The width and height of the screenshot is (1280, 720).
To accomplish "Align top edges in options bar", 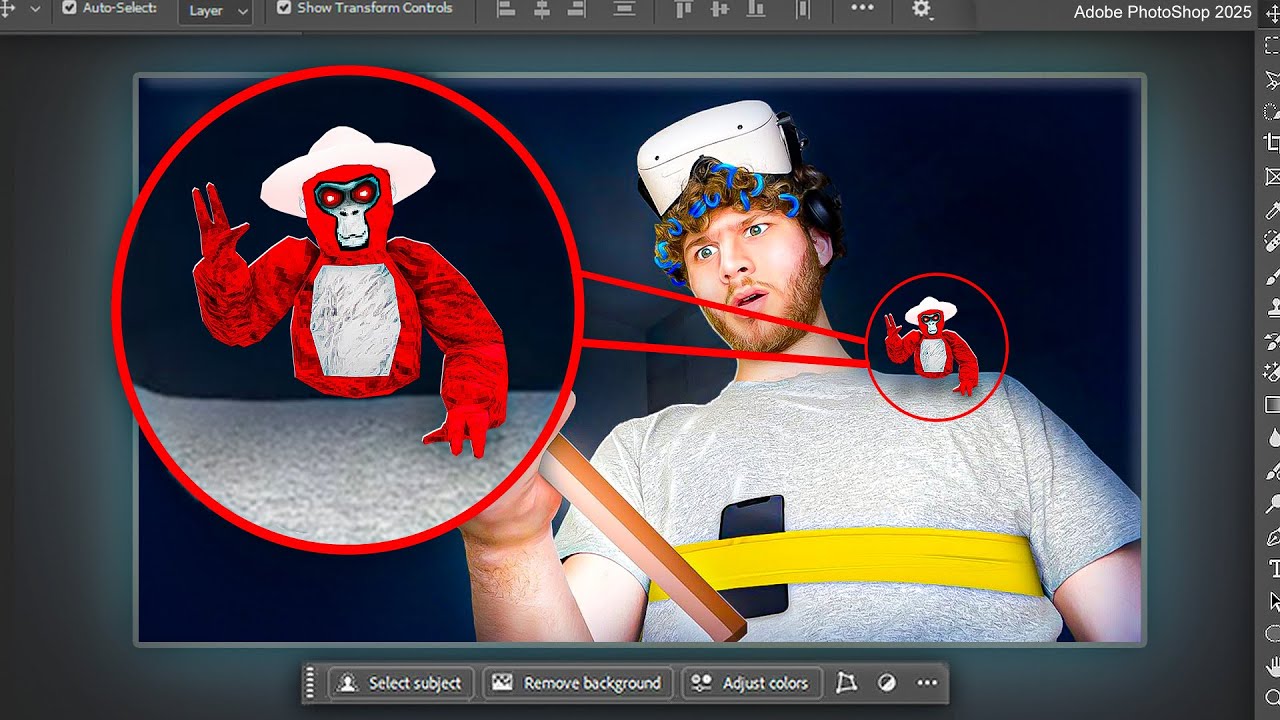I will pos(684,9).
